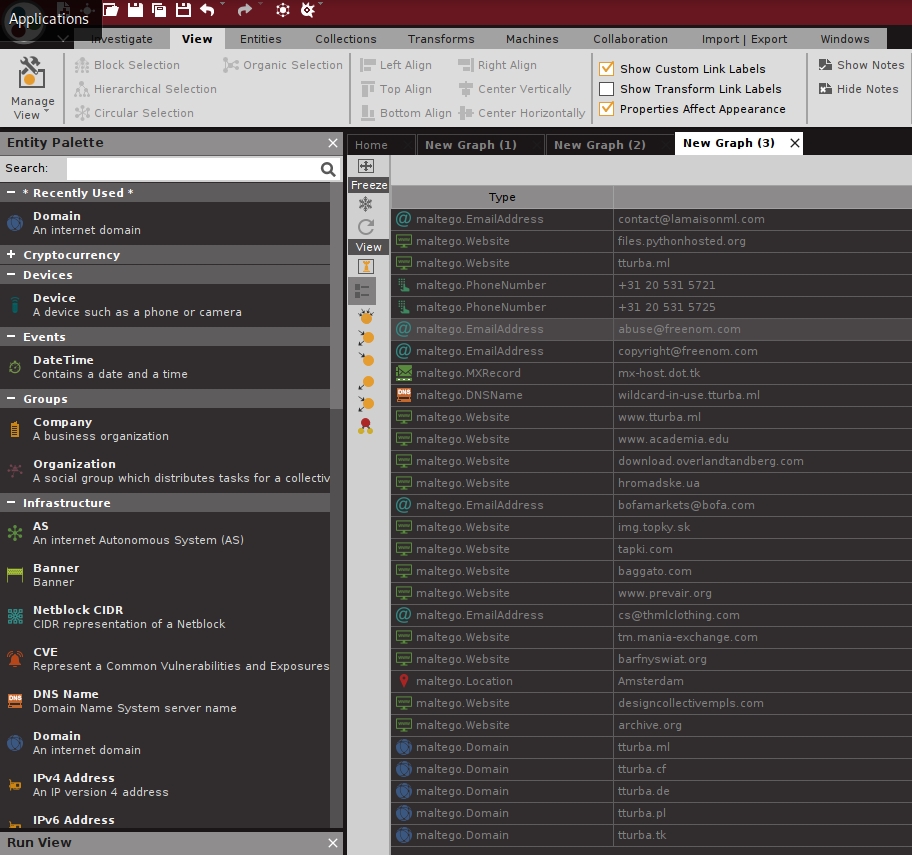Select the Company palette entity

coord(165,429)
